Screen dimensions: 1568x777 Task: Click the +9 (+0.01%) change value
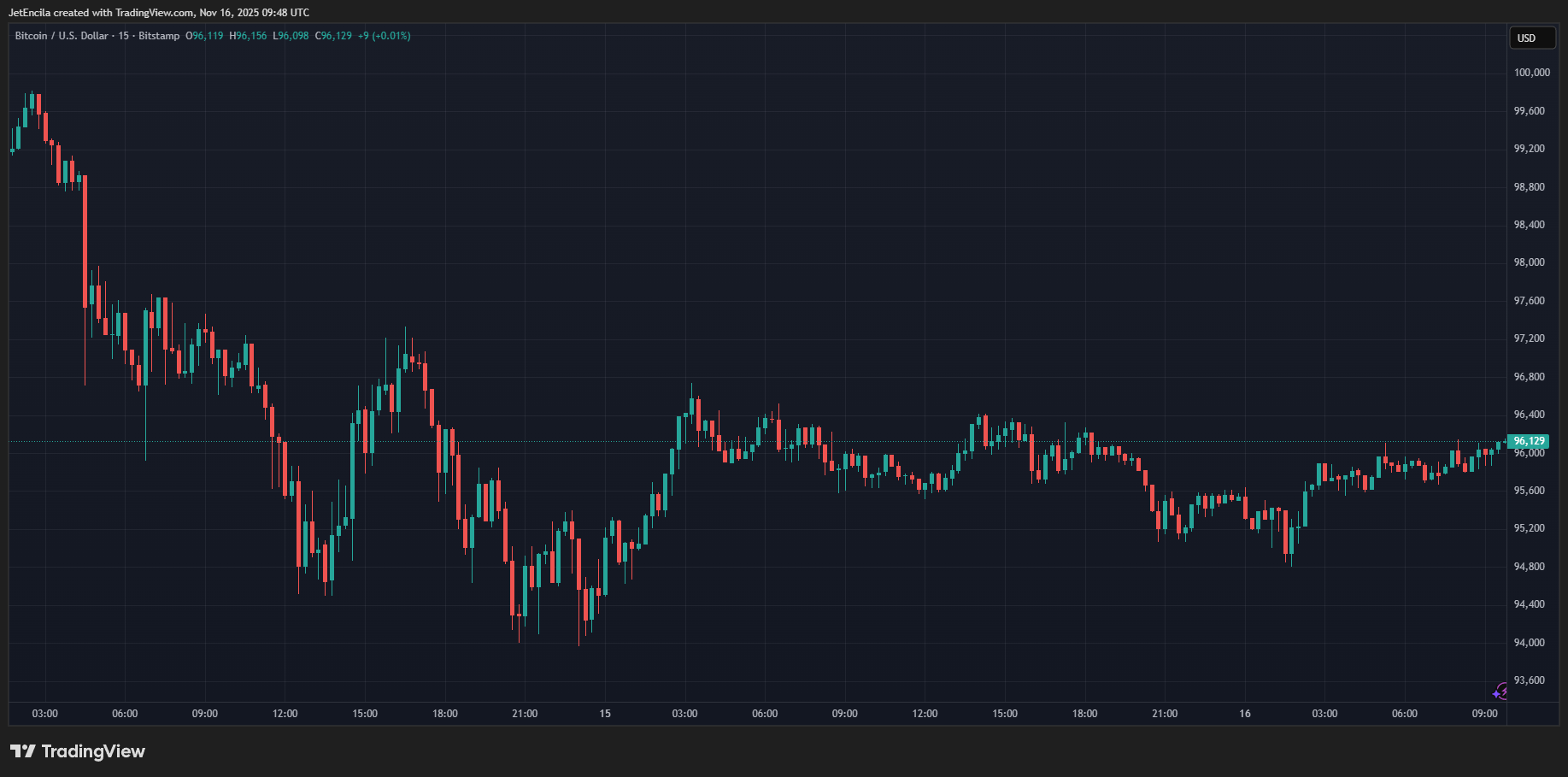385,36
